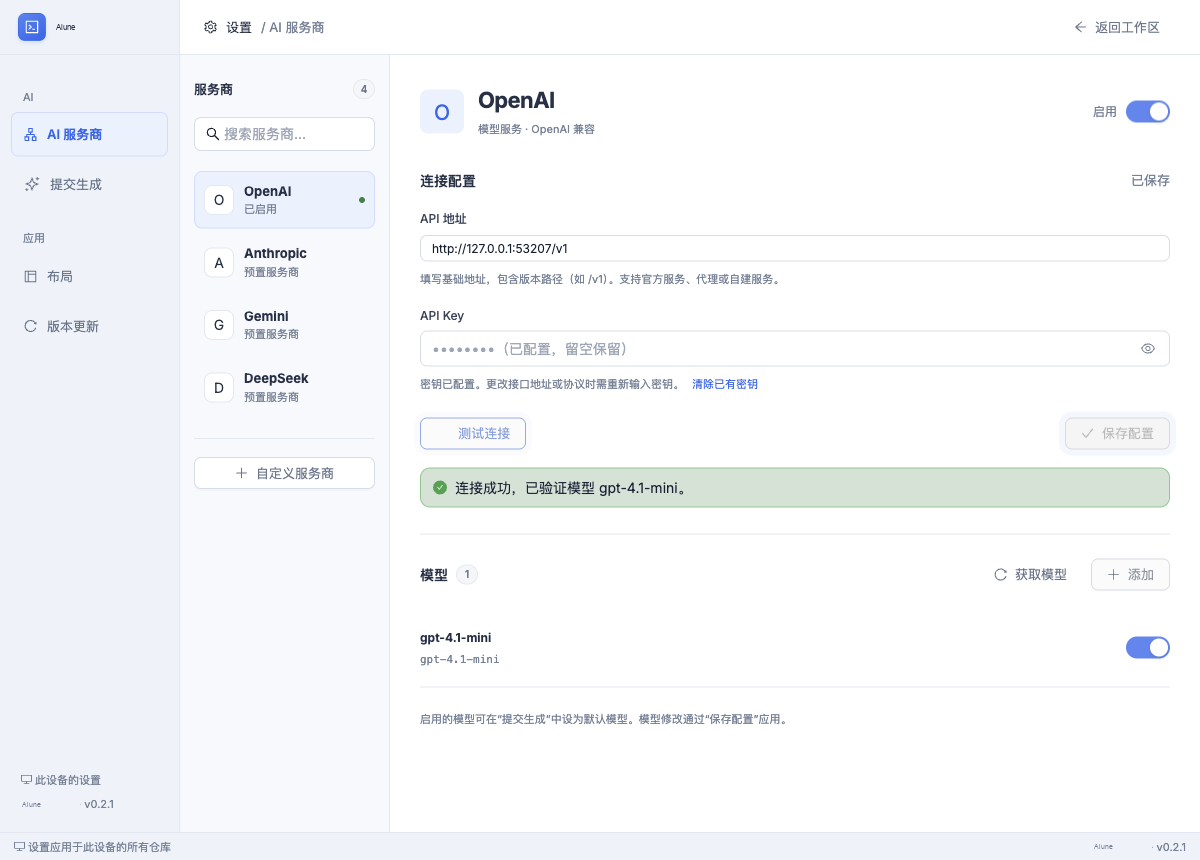Click the gpt-4.1-mini model name
Image resolution: width=1200 pixels, height=860 pixels.
click(456, 637)
